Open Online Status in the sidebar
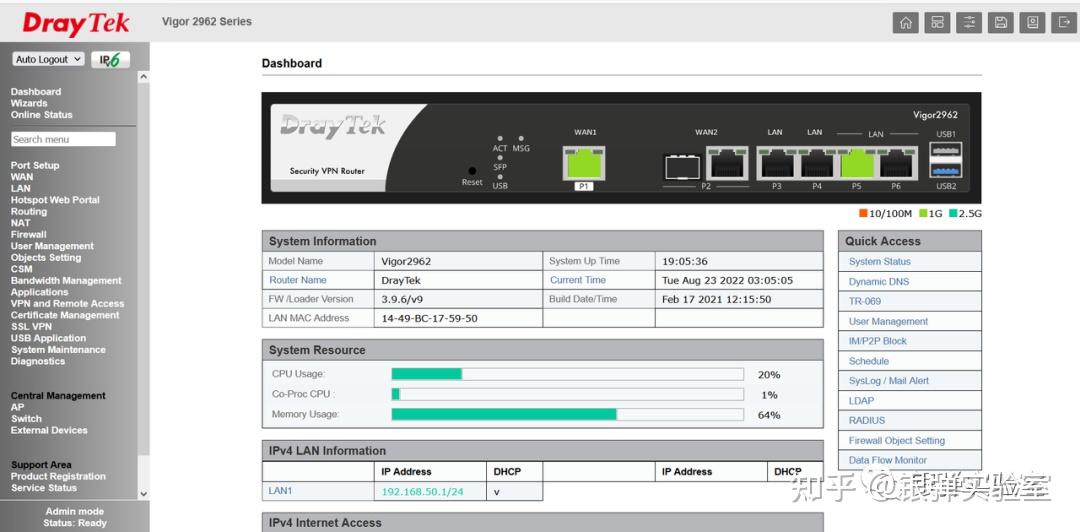 pyautogui.click(x=41, y=115)
